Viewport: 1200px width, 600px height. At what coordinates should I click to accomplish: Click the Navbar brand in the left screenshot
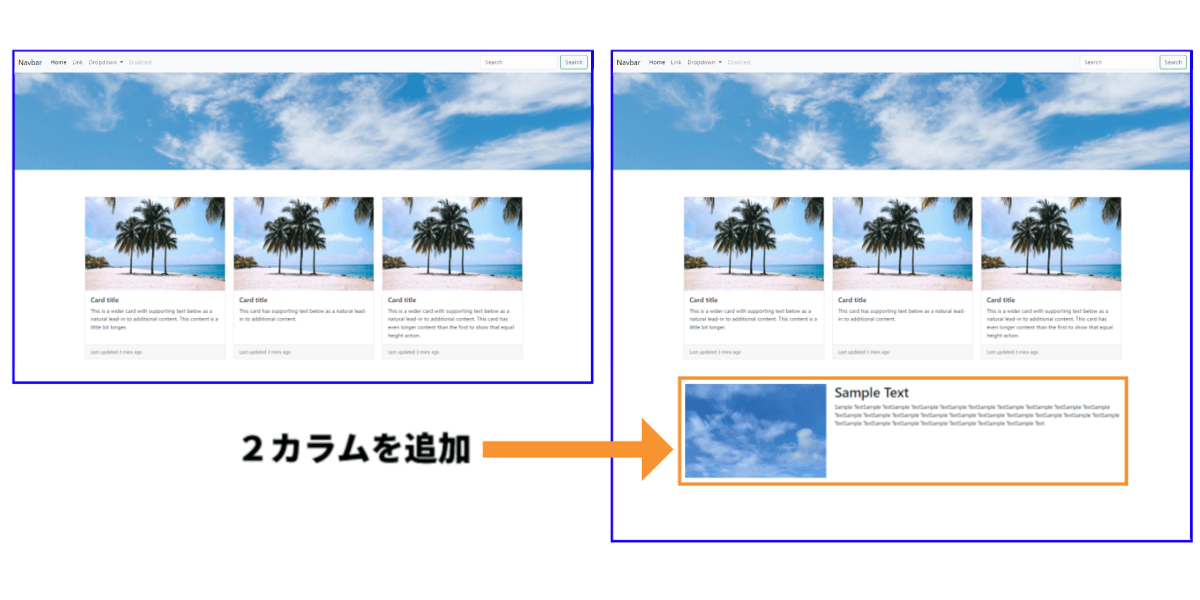coord(29,62)
